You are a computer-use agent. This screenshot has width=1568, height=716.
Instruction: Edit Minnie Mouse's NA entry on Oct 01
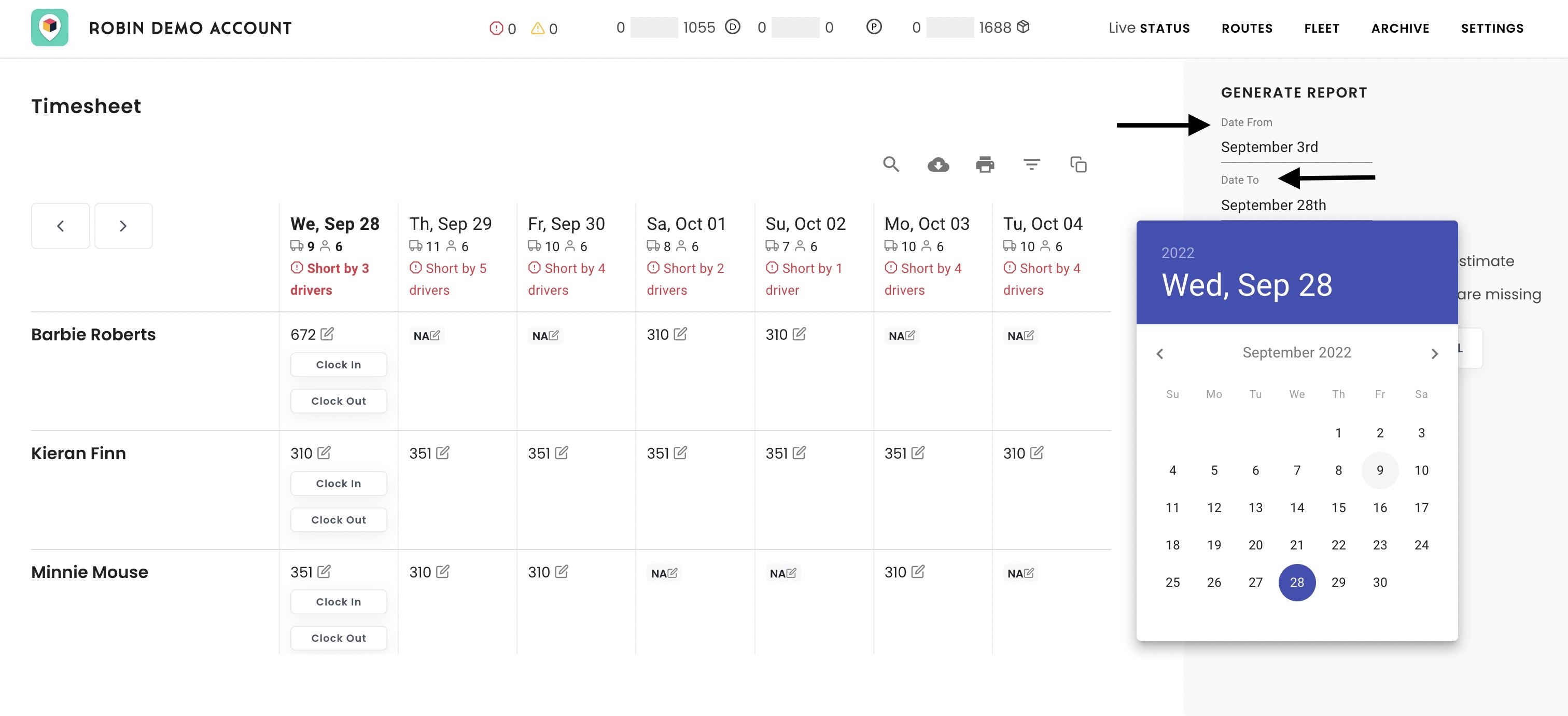pyautogui.click(x=672, y=573)
